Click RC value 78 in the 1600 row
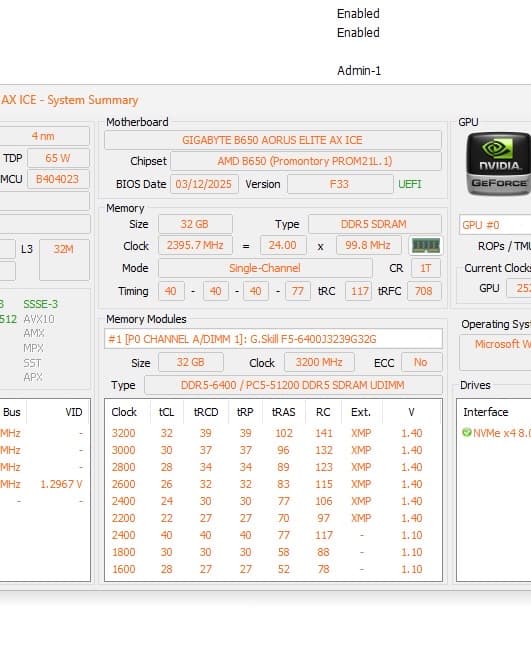The width and height of the screenshot is (531, 663). pos(324,569)
